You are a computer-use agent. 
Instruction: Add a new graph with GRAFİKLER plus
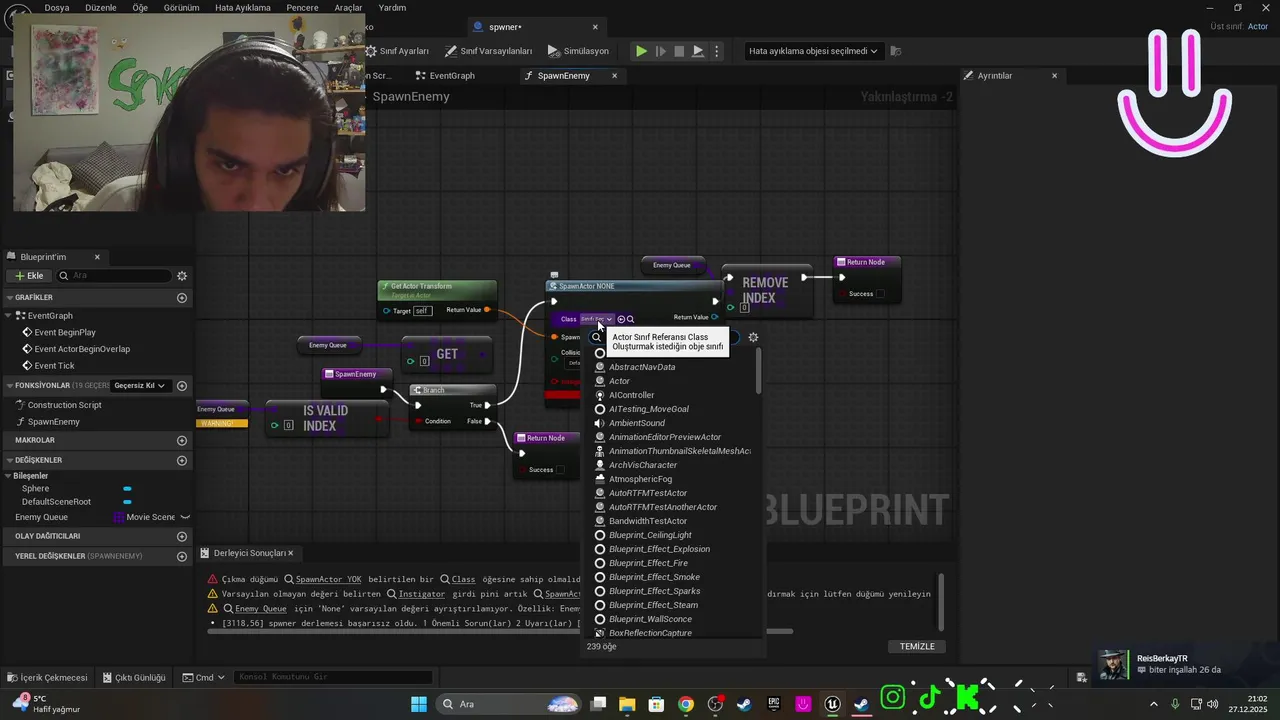click(x=182, y=298)
